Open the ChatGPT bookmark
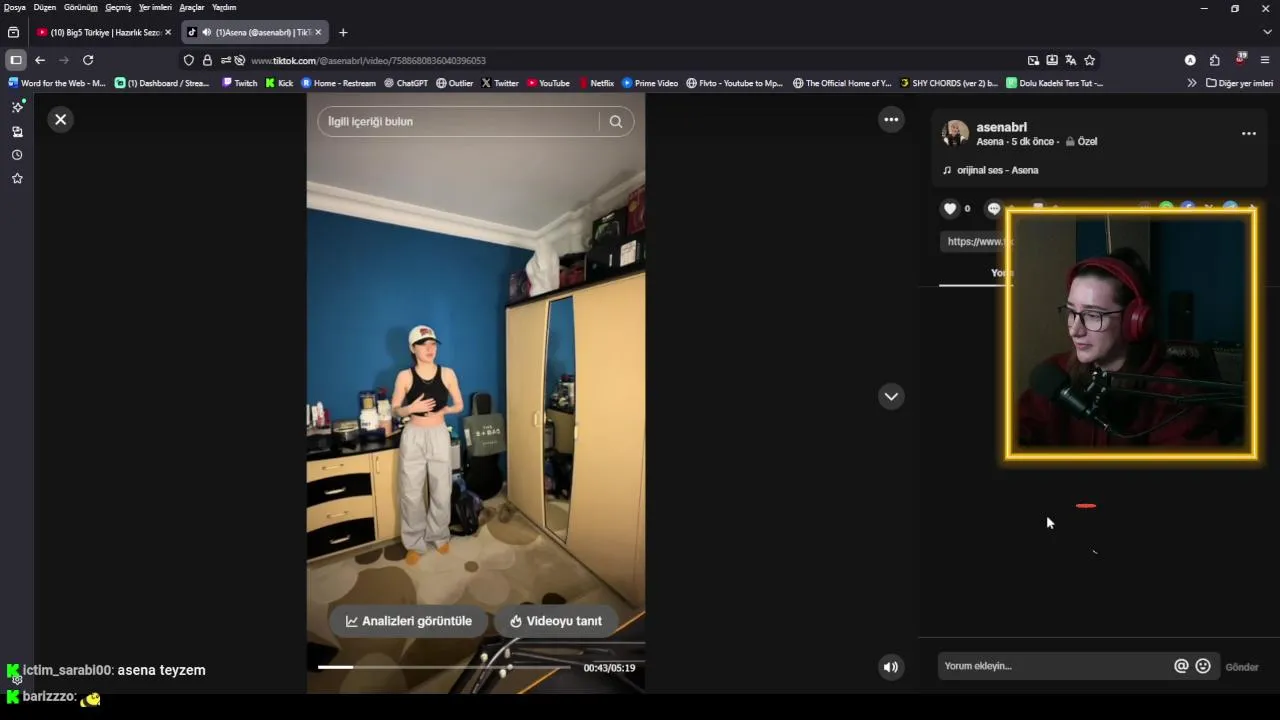The height and width of the screenshot is (720, 1280). point(406,83)
